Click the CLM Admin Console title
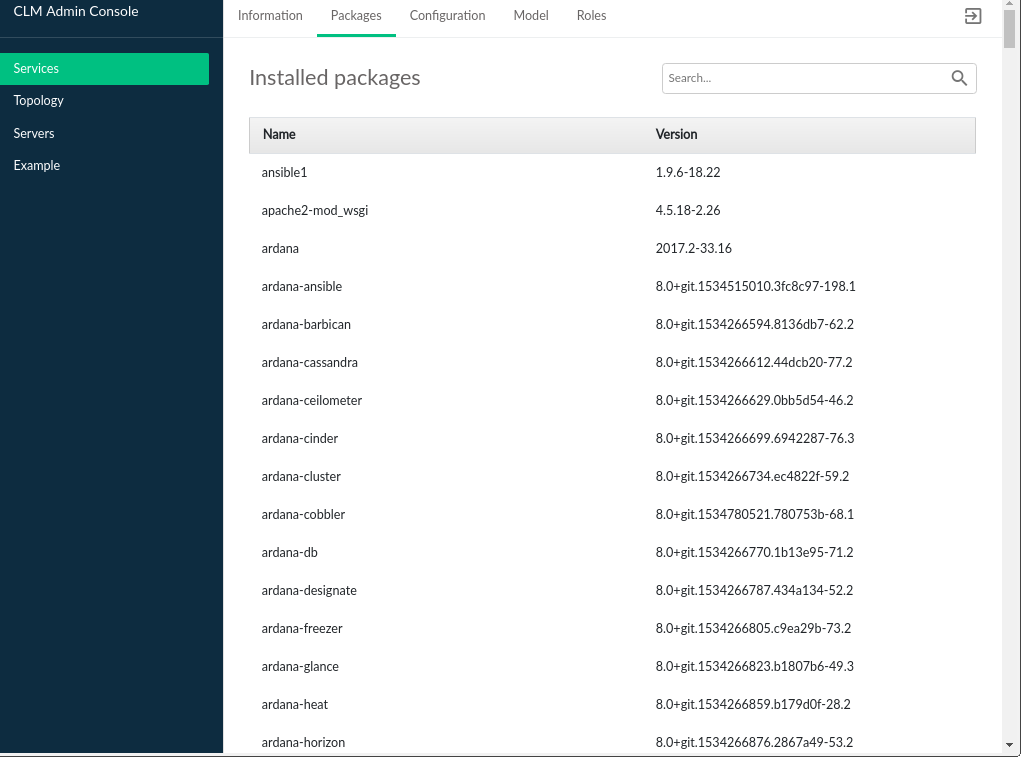Screen dimensions: 1021x757 (76, 12)
